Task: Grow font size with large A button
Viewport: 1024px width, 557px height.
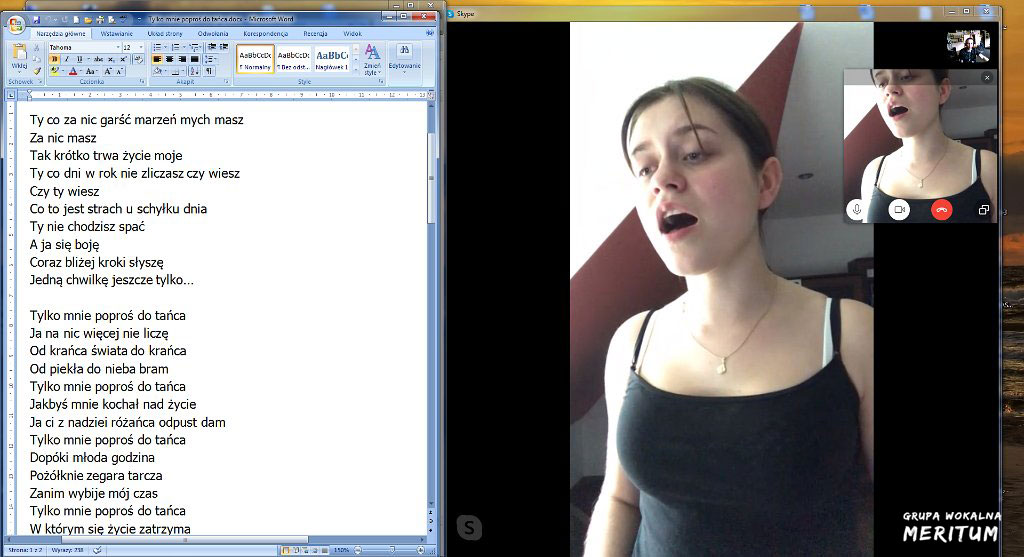Action: coord(108,71)
